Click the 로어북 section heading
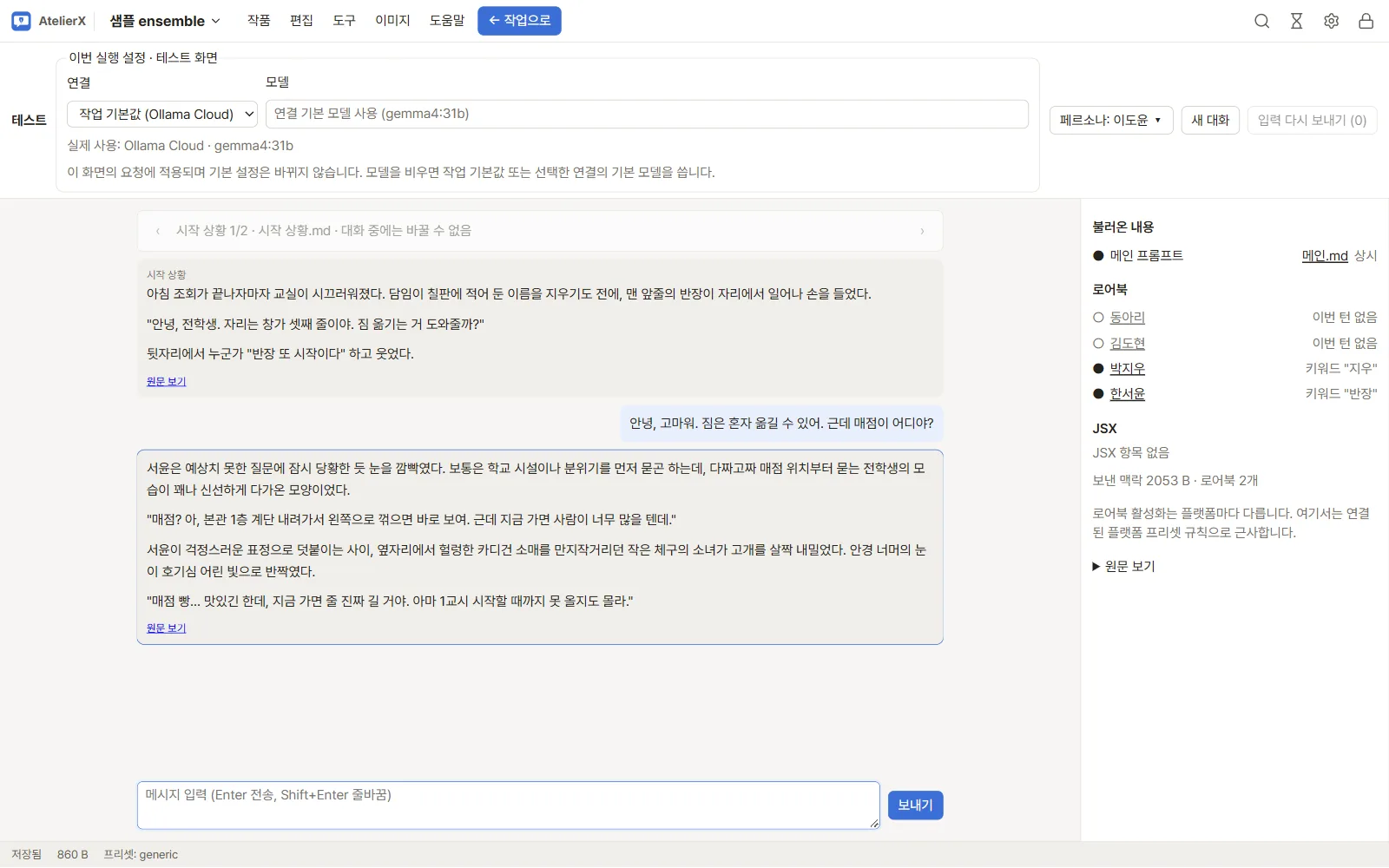The height and width of the screenshot is (868, 1389). coord(1109,290)
